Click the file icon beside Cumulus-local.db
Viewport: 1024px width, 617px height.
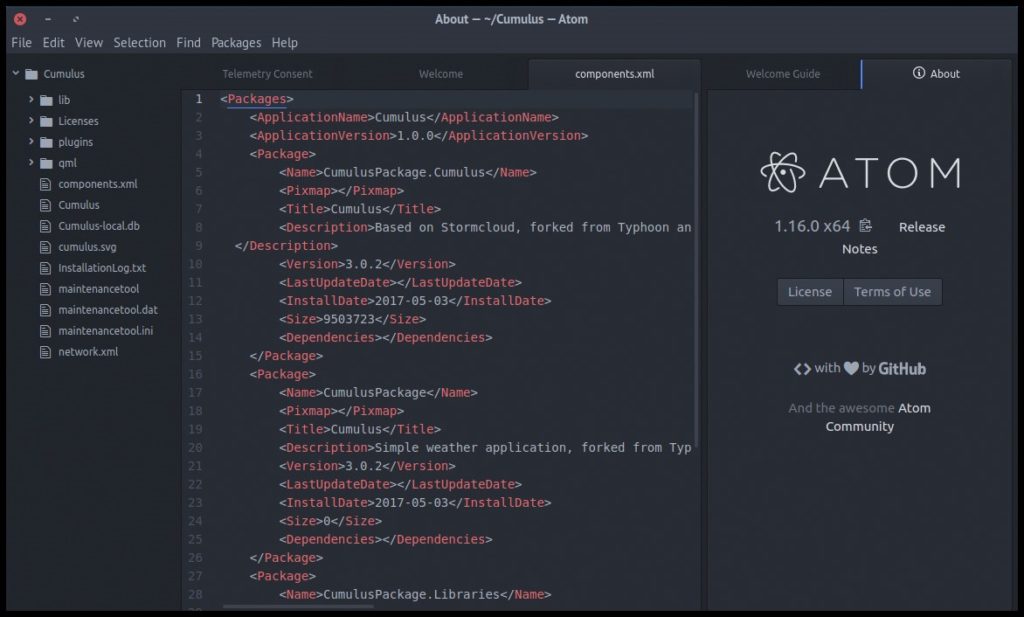click(45, 226)
